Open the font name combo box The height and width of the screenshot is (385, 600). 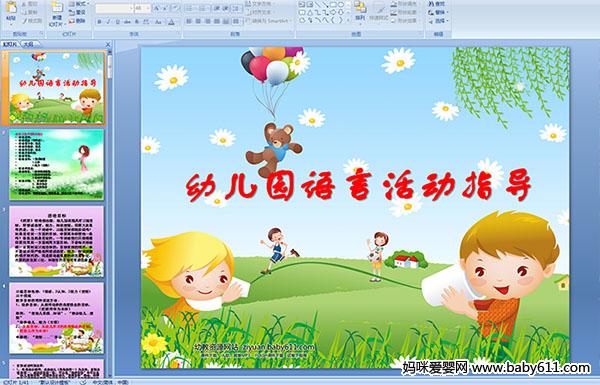pyautogui.click(x=114, y=8)
